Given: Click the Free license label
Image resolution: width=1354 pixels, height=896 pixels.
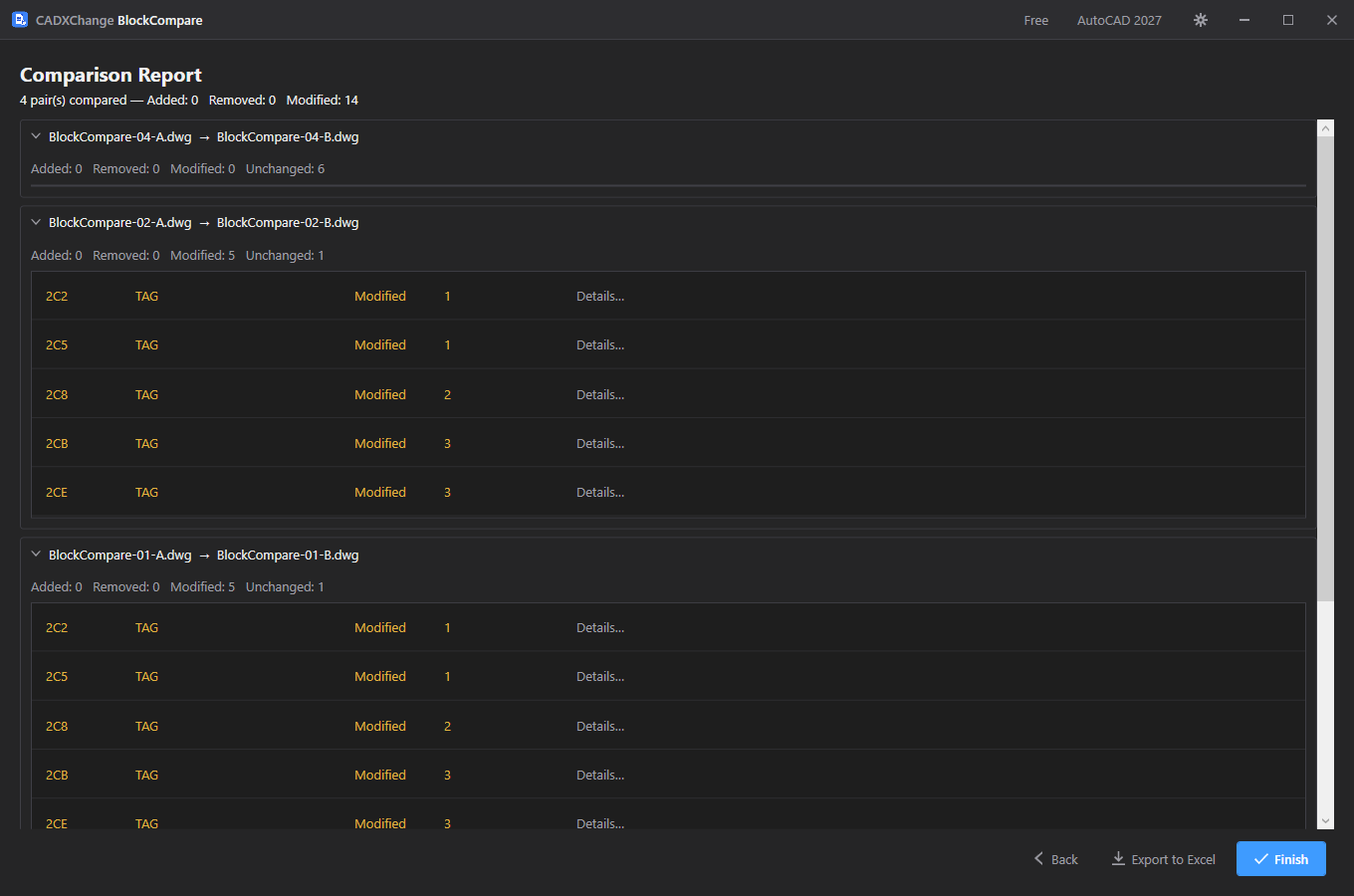Looking at the screenshot, I should coord(1036,20).
